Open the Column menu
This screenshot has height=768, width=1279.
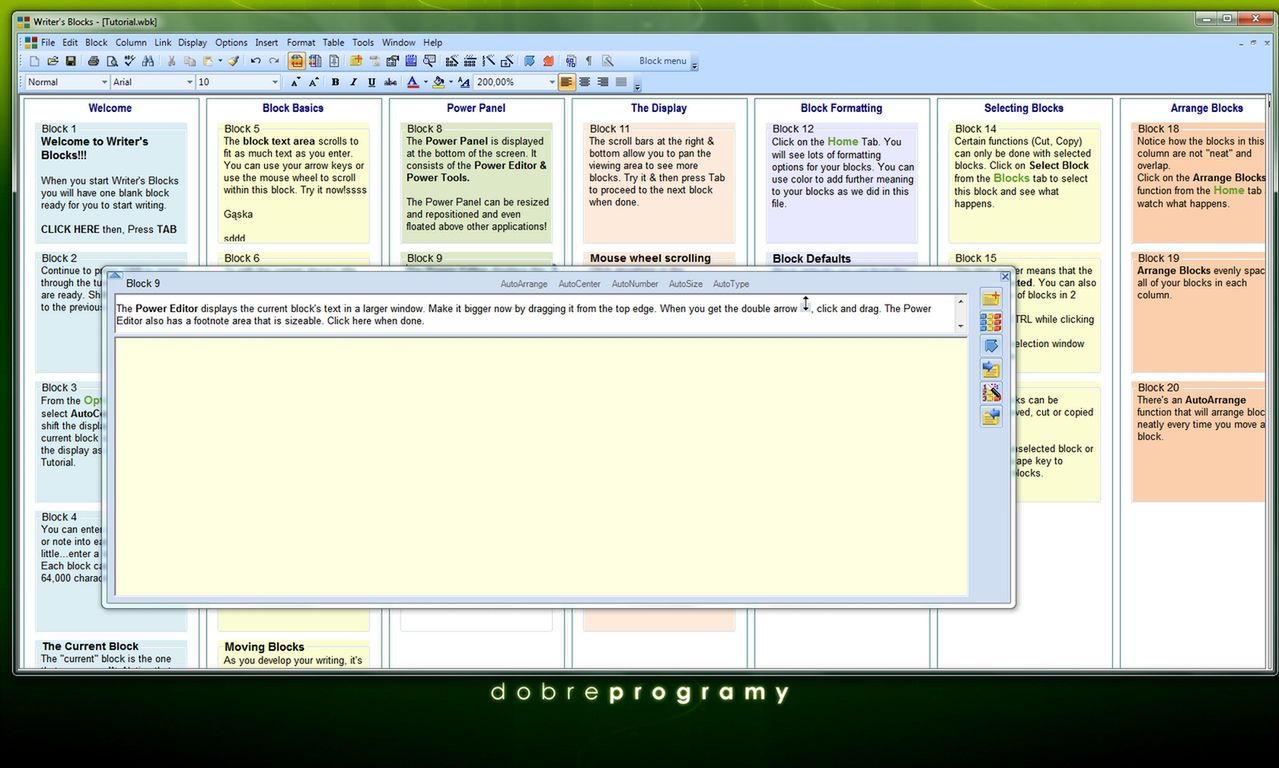click(131, 42)
